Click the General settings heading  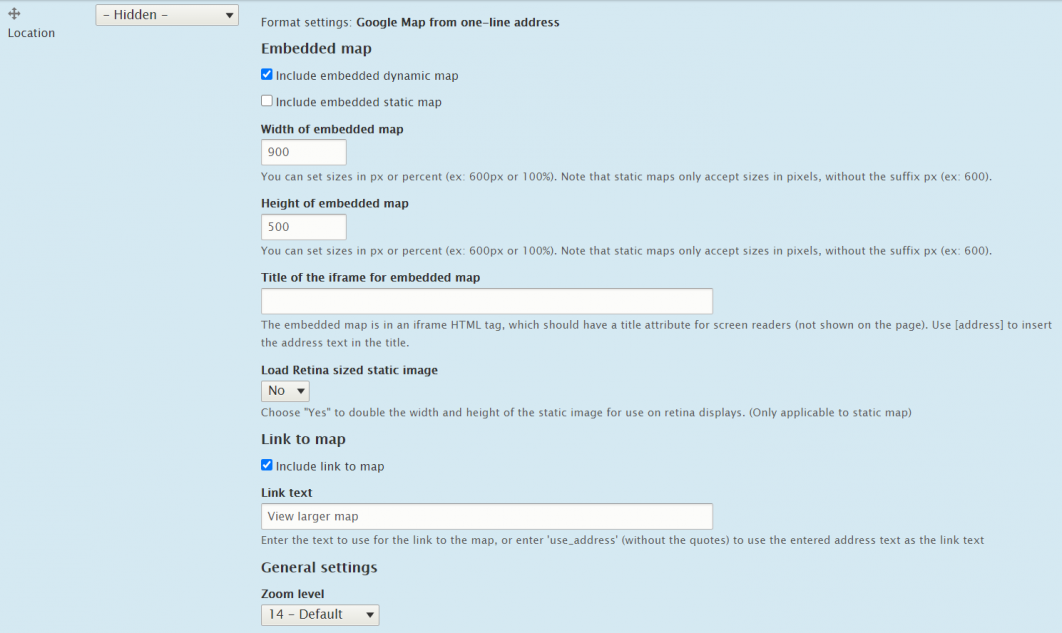tap(318, 567)
